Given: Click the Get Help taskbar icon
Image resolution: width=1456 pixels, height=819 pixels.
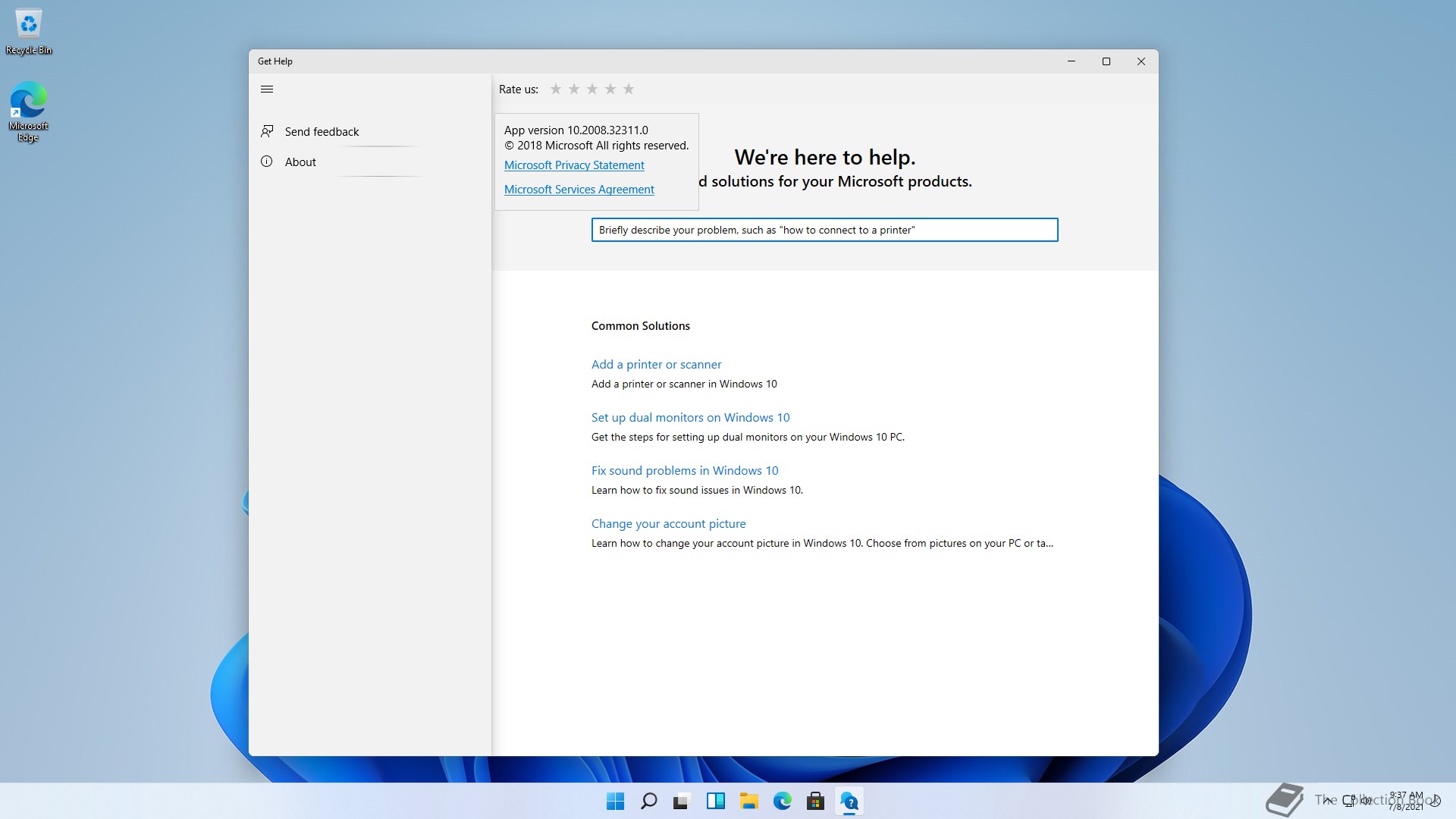Looking at the screenshot, I should 849,801.
